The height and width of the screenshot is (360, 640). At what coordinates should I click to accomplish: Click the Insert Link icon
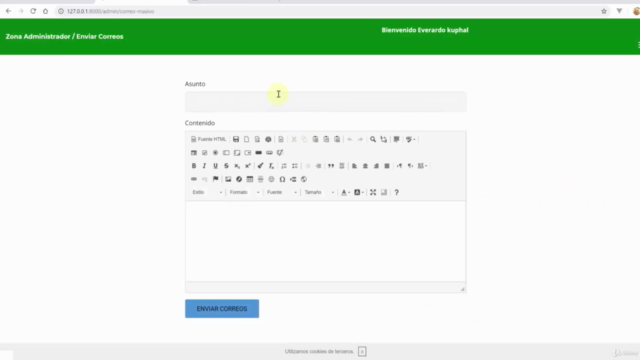194,179
